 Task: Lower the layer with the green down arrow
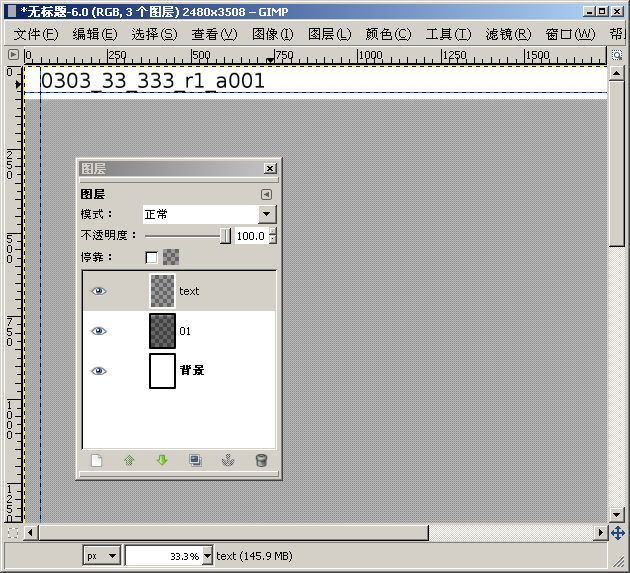162,460
